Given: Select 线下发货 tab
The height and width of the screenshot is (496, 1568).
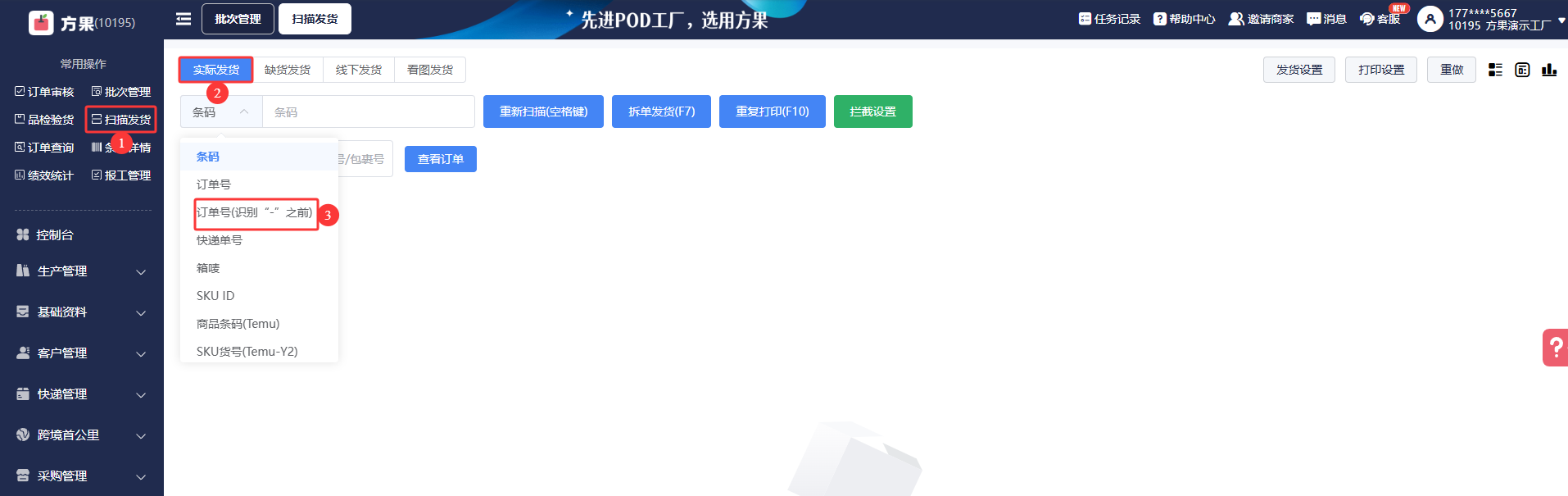Looking at the screenshot, I should (x=359, y=70).
